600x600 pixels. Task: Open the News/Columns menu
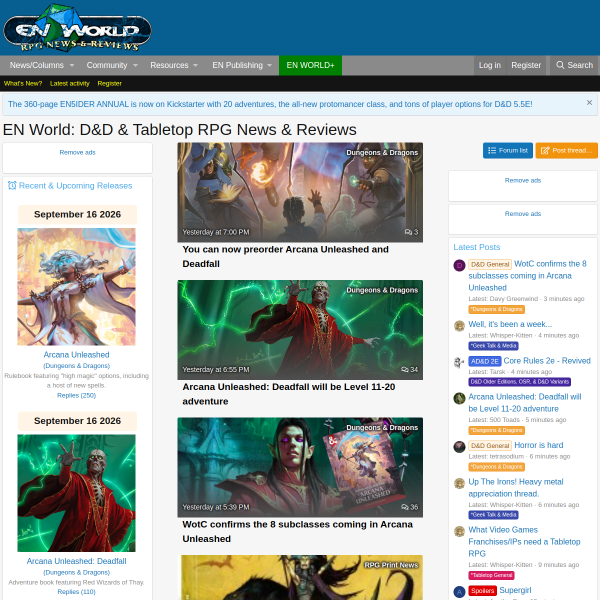coord(37,65)
